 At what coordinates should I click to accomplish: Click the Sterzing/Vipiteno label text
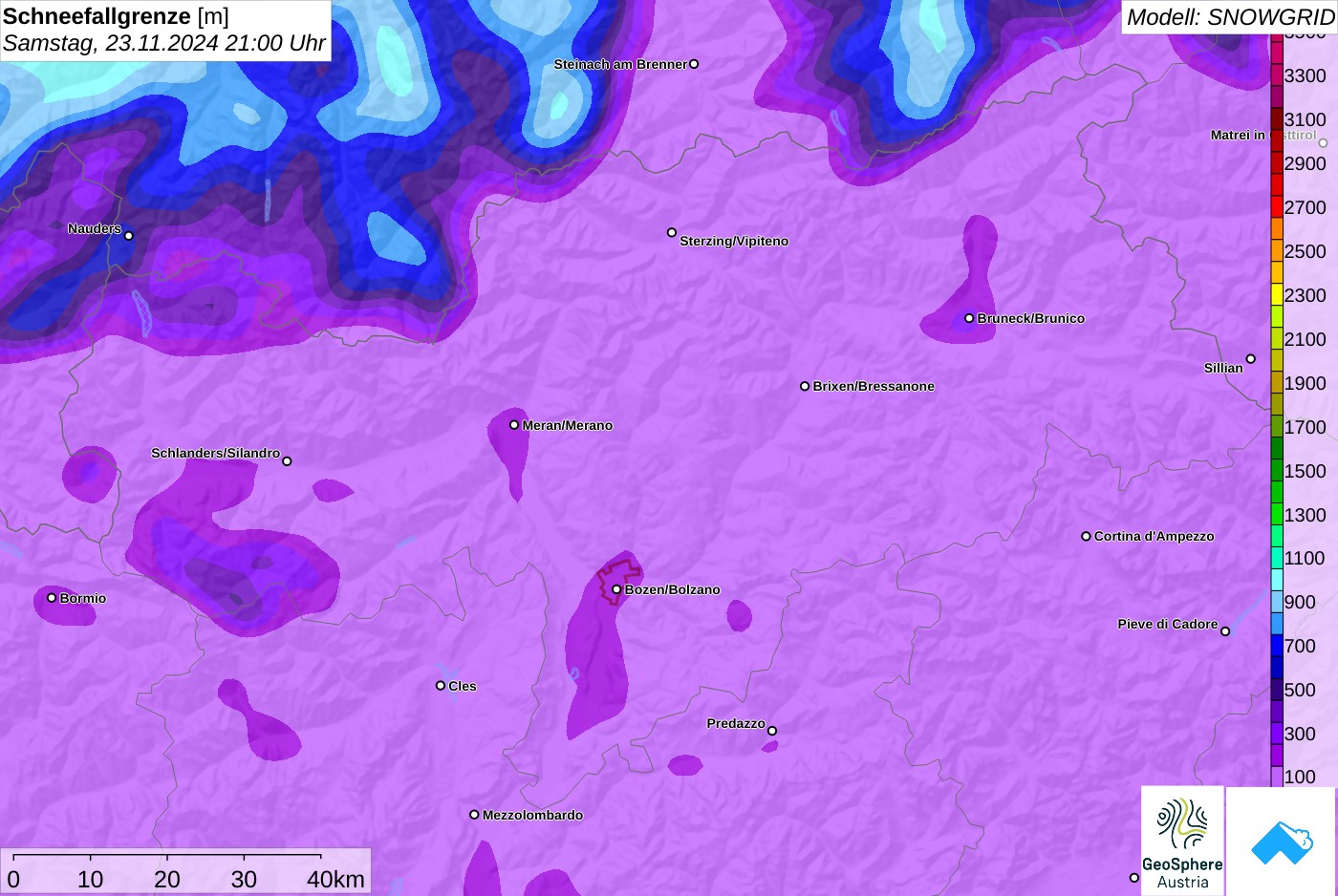point(734,241)
